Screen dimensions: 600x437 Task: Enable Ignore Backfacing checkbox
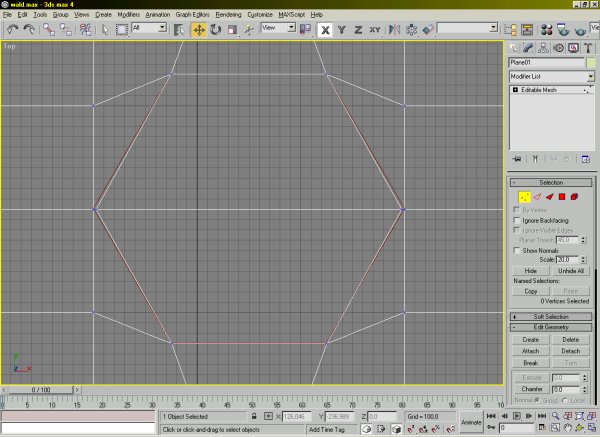516,220
